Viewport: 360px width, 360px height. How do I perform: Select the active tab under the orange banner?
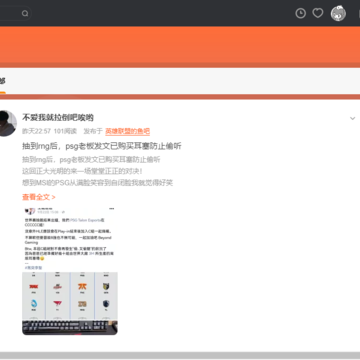pos(3,82)
